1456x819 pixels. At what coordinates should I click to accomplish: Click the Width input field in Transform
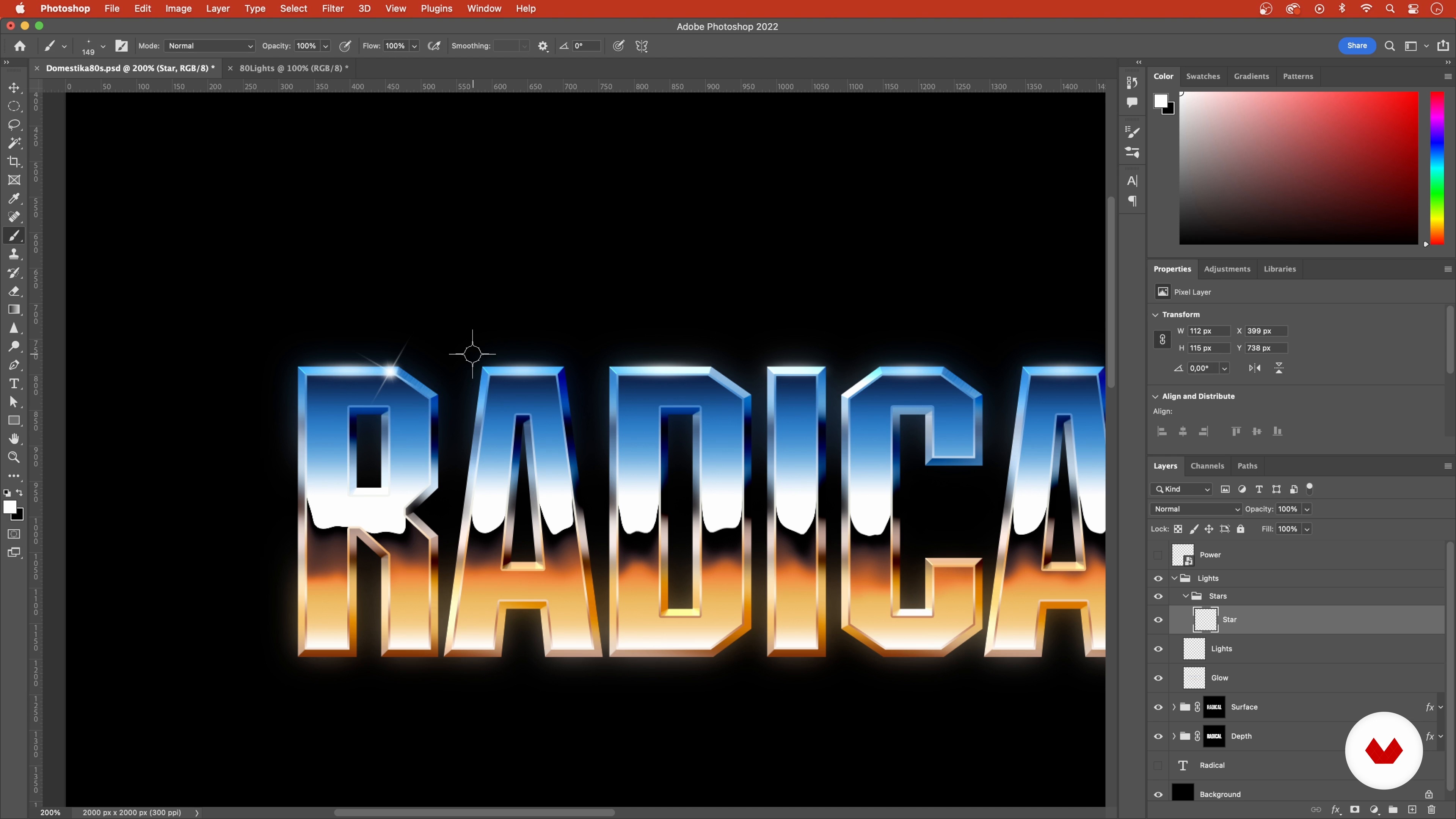click(1208, 331)
